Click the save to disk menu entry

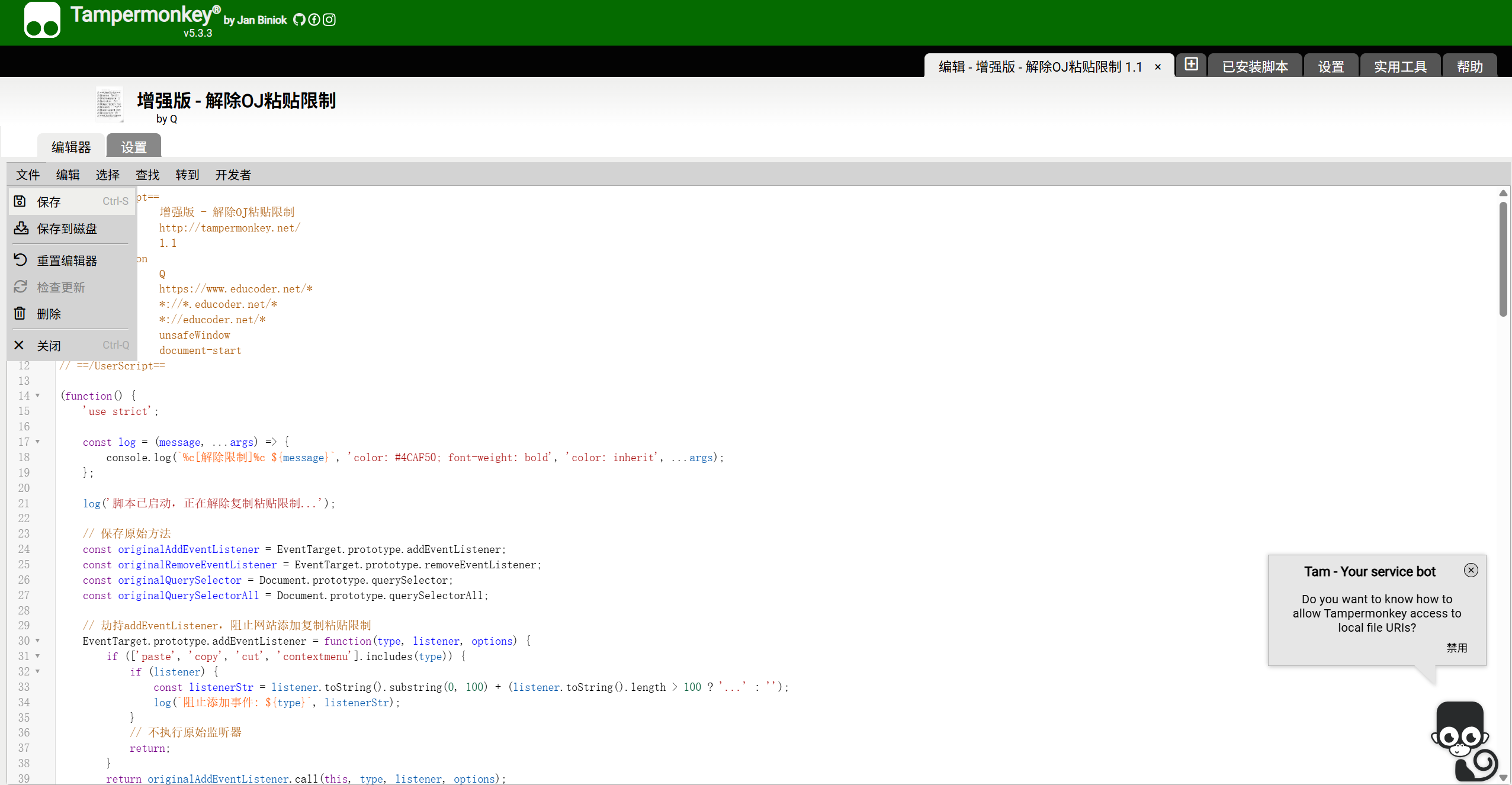coord(66,229)
